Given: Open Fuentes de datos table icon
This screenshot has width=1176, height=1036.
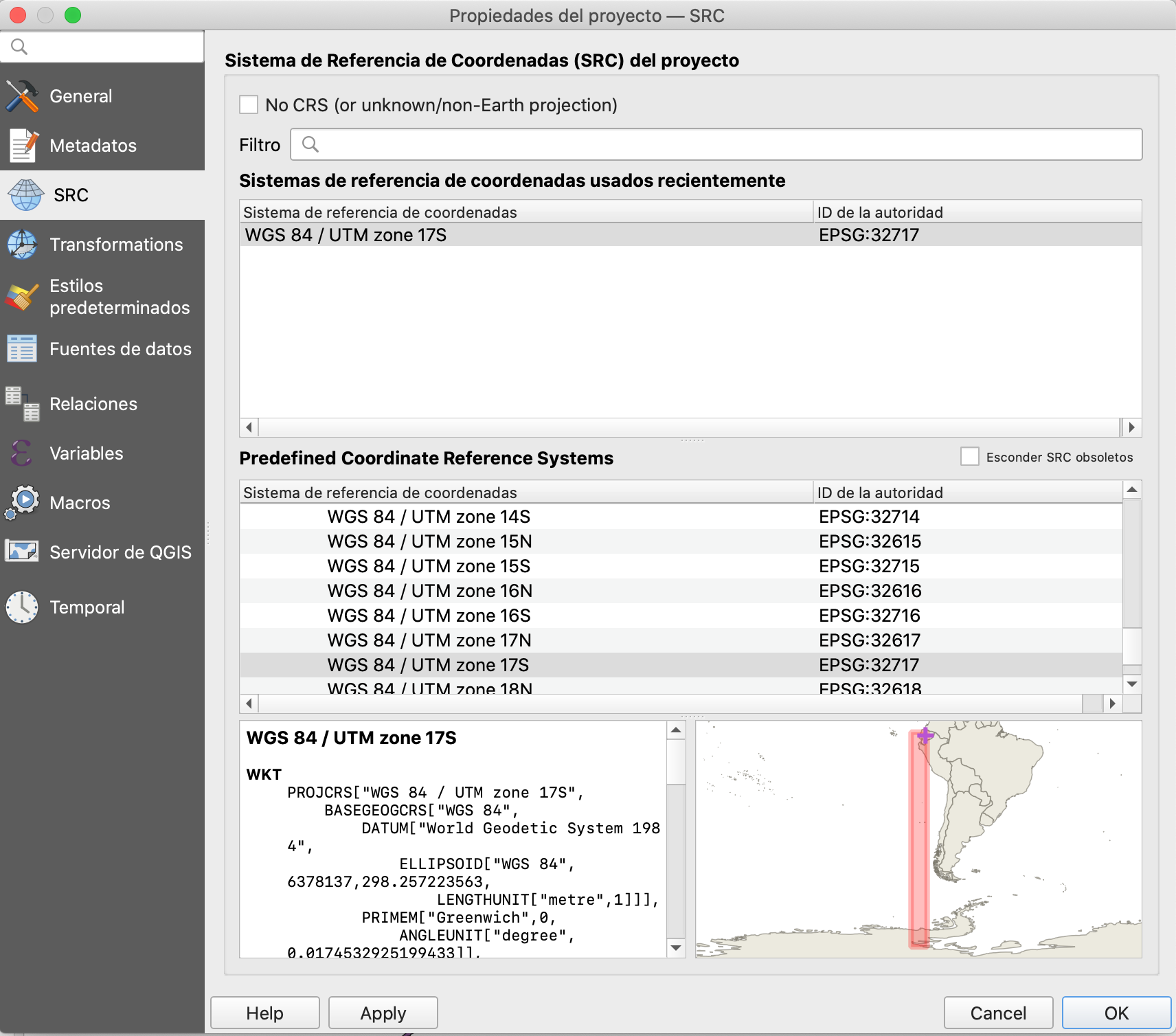Looking at the screenshot, I should click(22, 349).
